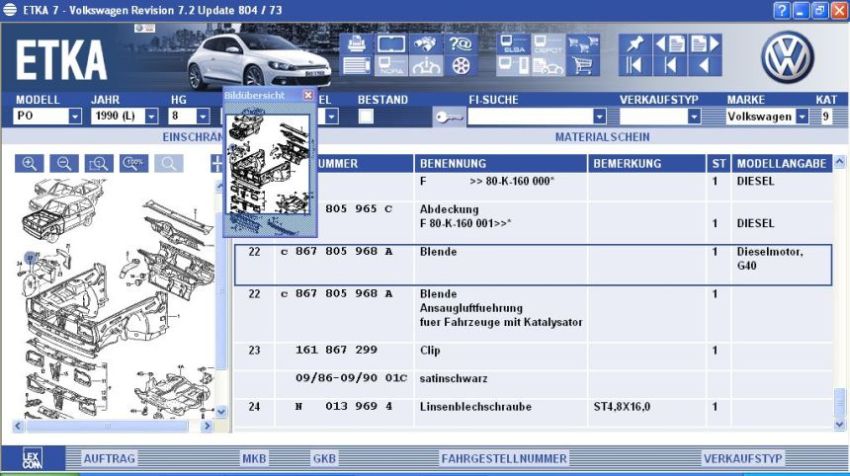This screenshot has width=850, height=476.
Task: Click the zoom in magnifier above the diagram
Action: (x=29, y=163)
